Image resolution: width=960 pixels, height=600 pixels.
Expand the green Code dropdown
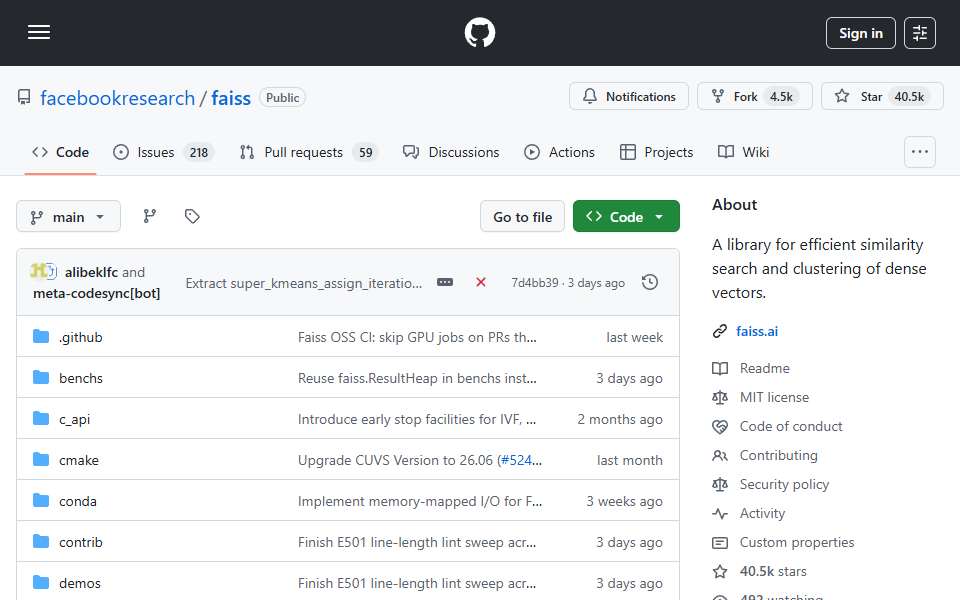[x=626, y=217]
